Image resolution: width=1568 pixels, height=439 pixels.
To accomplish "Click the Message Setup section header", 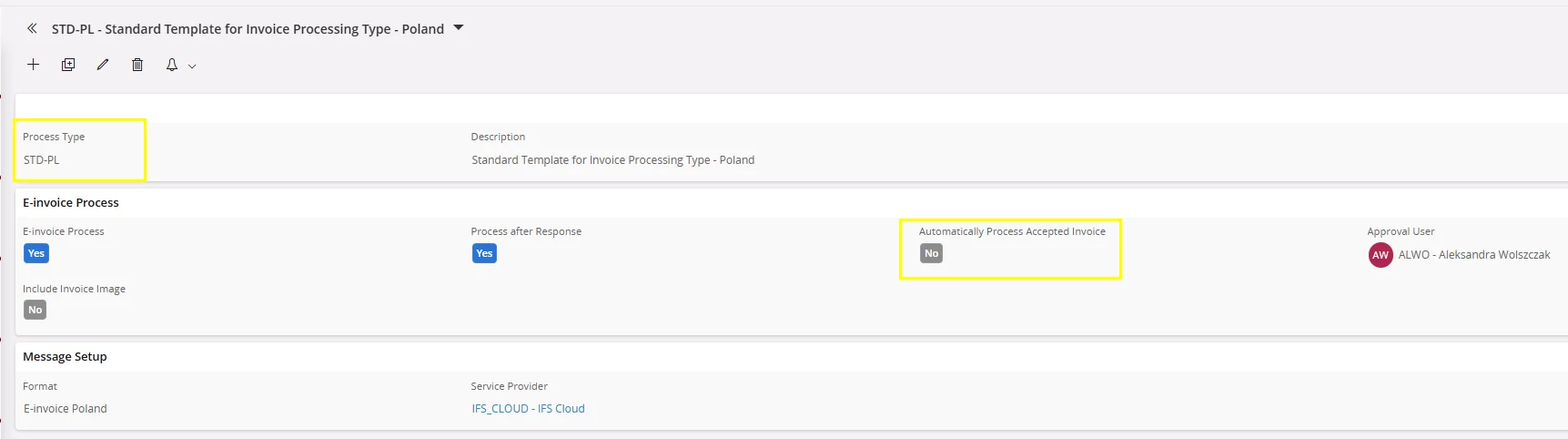I will [65, 356].
